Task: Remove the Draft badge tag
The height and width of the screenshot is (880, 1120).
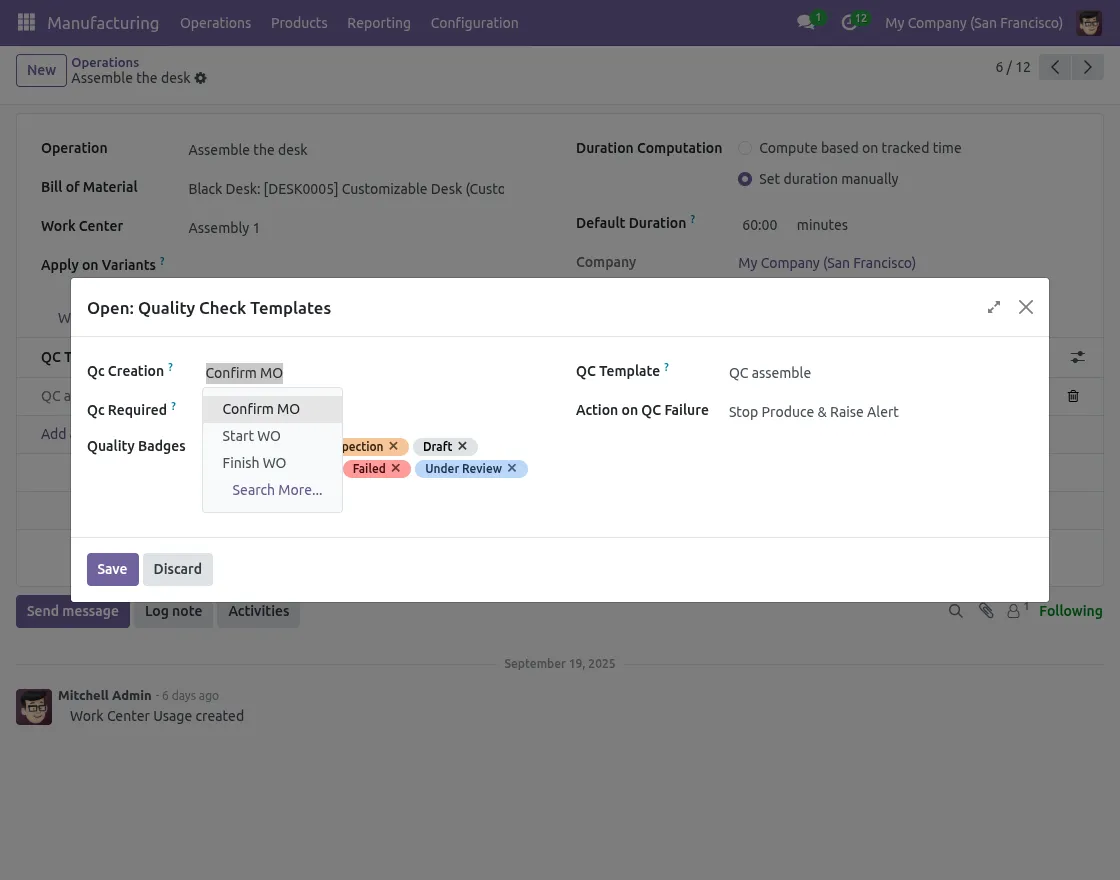Action: pos(462,446)
